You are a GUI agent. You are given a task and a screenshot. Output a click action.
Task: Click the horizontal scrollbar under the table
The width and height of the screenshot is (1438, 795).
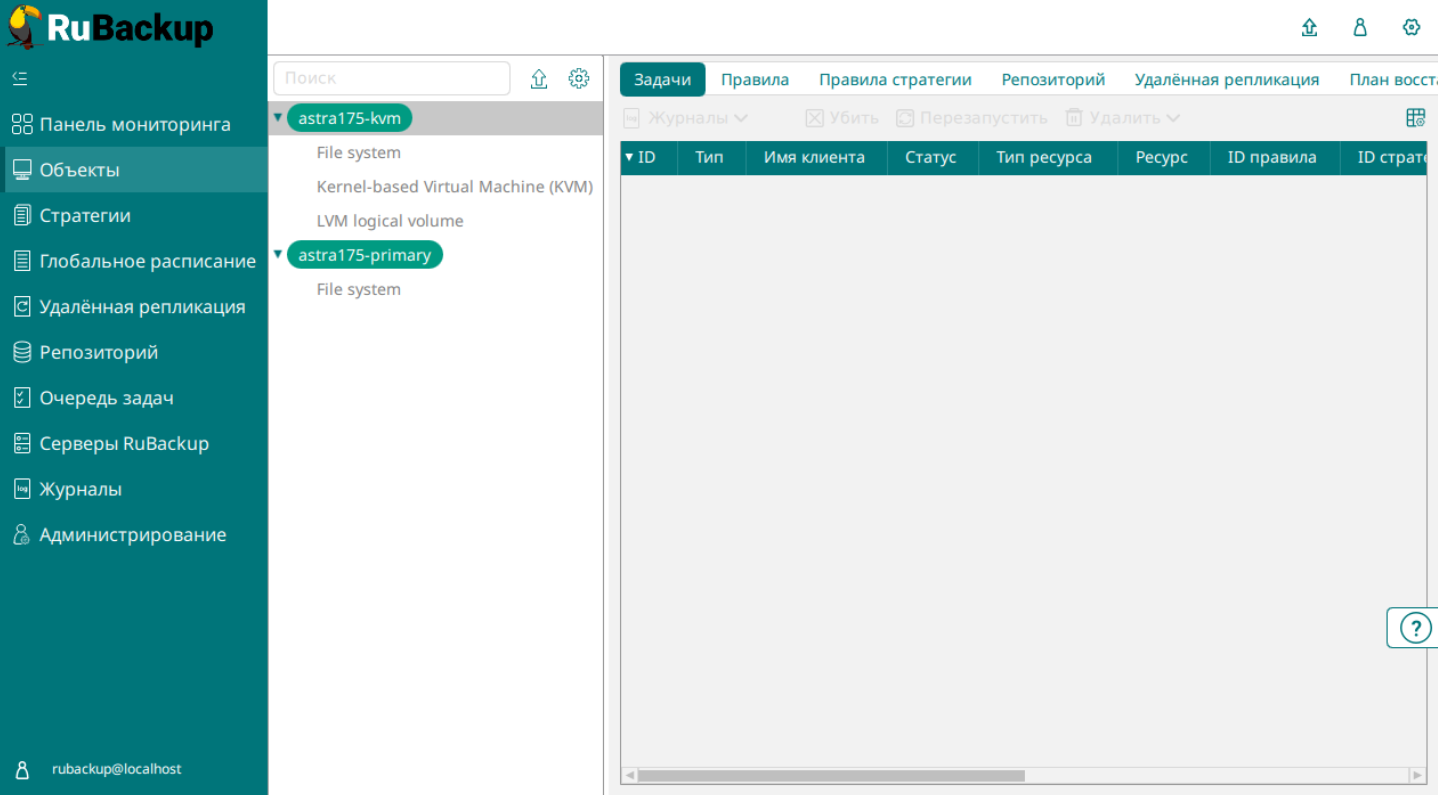[x=830, y=775]
